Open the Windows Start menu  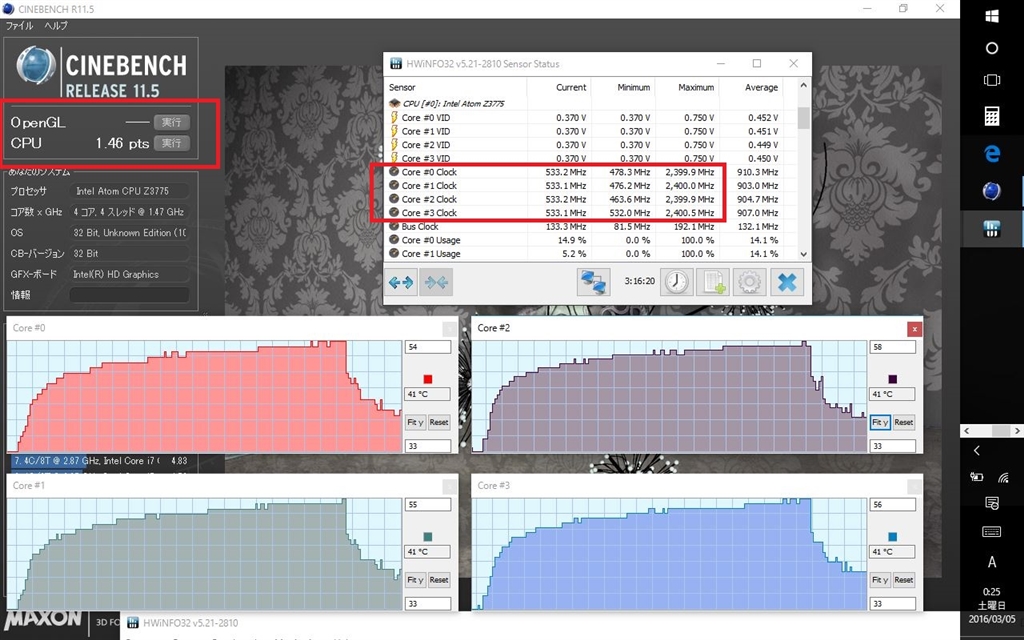(x=991, y=16)
